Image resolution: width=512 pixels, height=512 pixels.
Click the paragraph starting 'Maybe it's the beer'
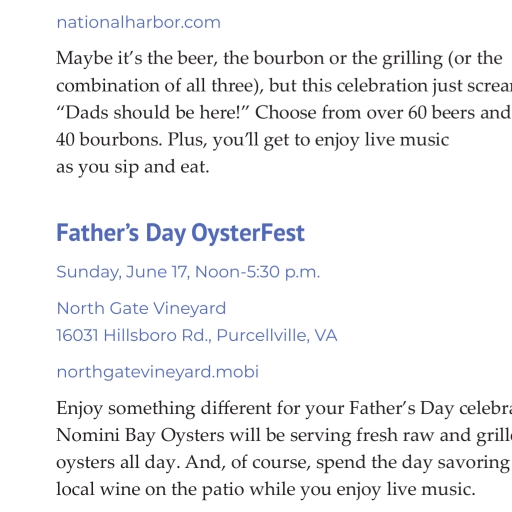tap(284, 112)
